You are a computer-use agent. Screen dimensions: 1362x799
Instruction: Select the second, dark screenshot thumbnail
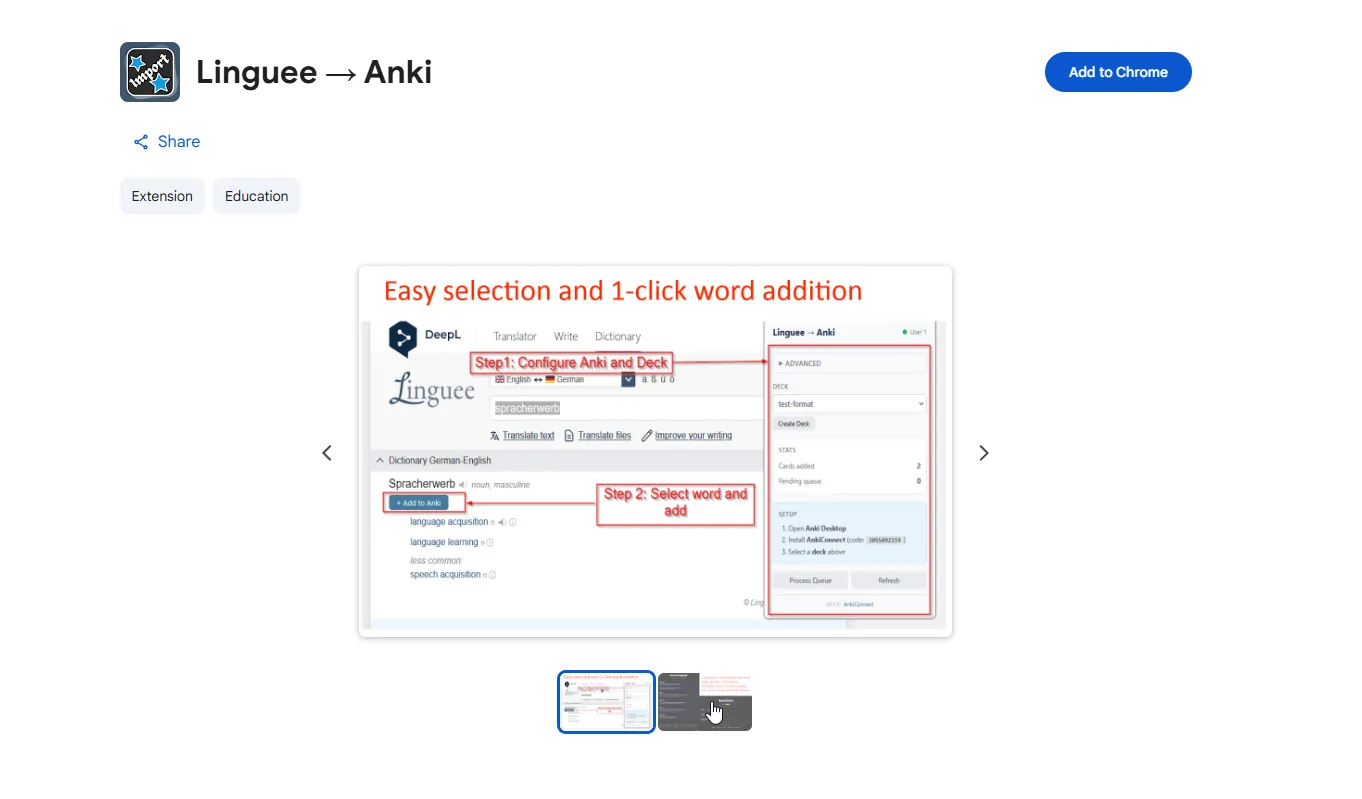[x=705, y=702]
